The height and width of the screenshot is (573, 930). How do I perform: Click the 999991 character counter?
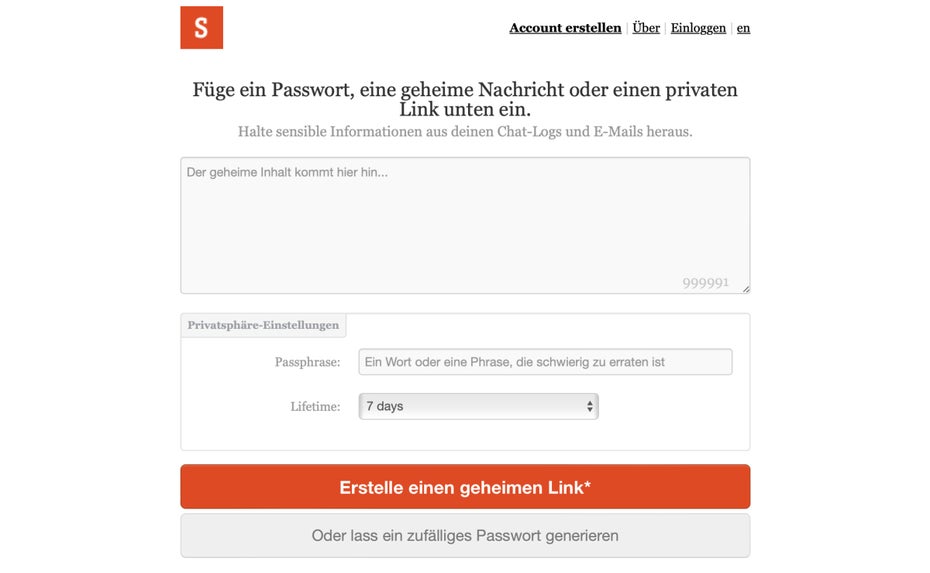tap(705, 282)
